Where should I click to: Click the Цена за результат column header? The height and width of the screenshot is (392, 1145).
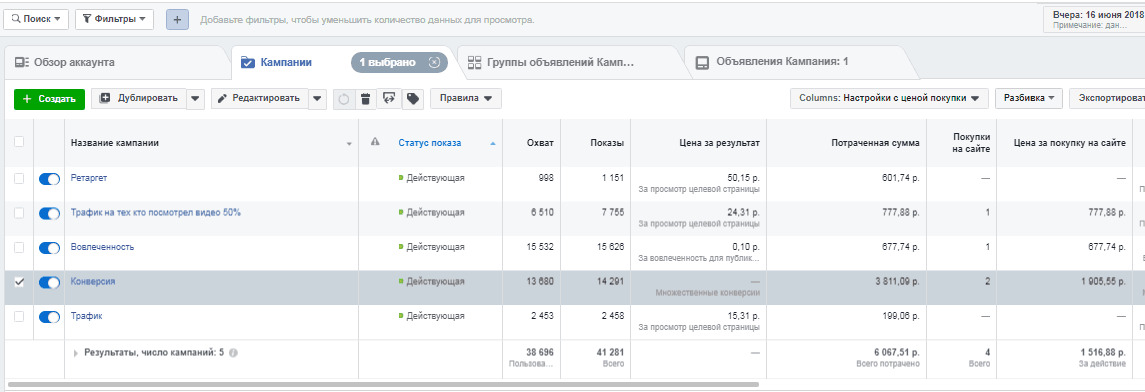pyautogui.click(x=719, y=143)
